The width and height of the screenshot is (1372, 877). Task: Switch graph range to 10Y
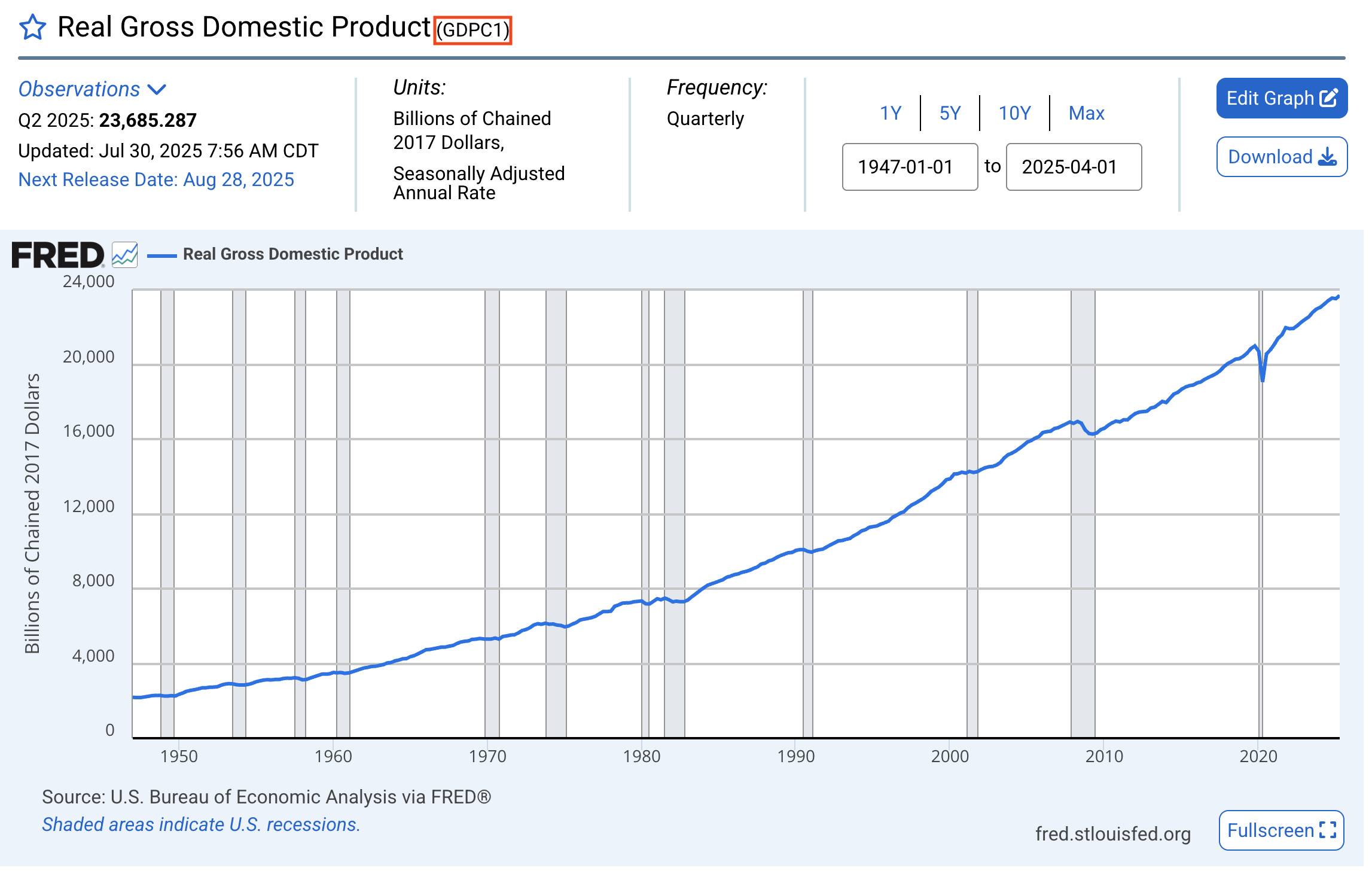coord(1015,112)
